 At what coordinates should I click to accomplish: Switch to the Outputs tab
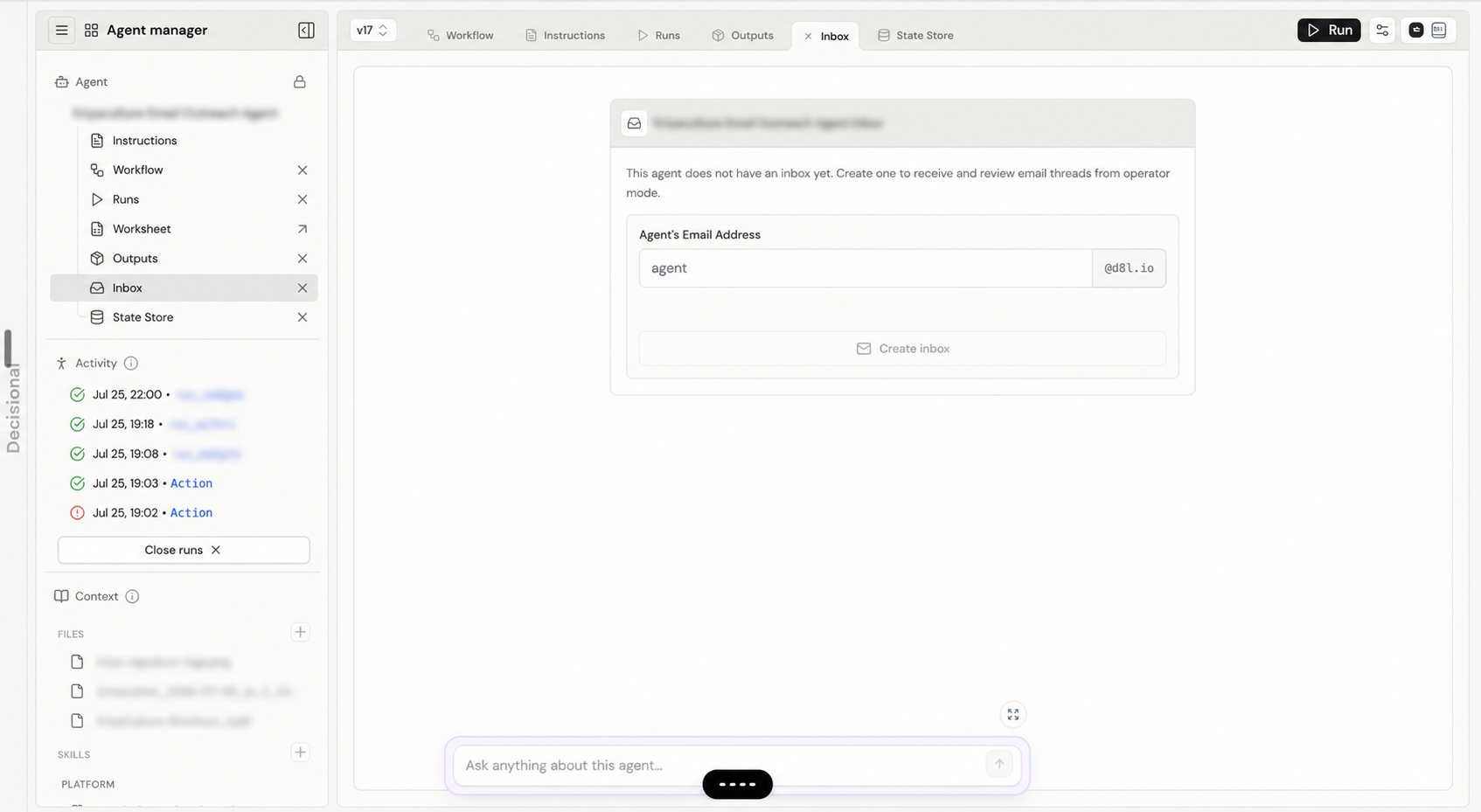point(742,35)
